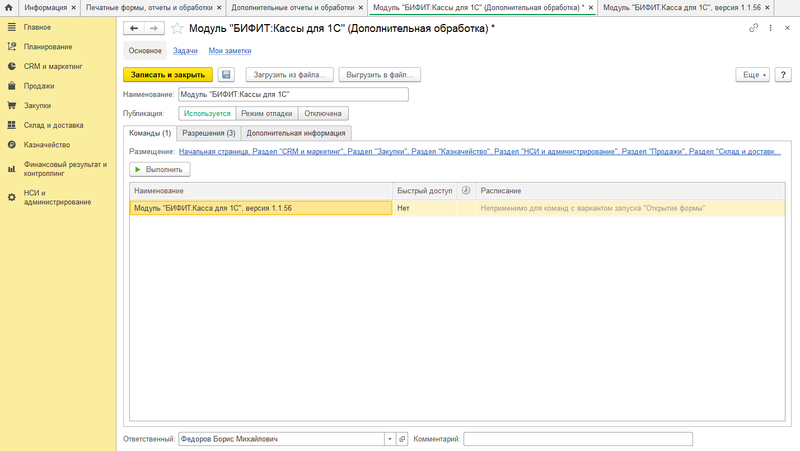Sort by Наименование column header
The width and height of the screenshot is (800, 451).
261,191
